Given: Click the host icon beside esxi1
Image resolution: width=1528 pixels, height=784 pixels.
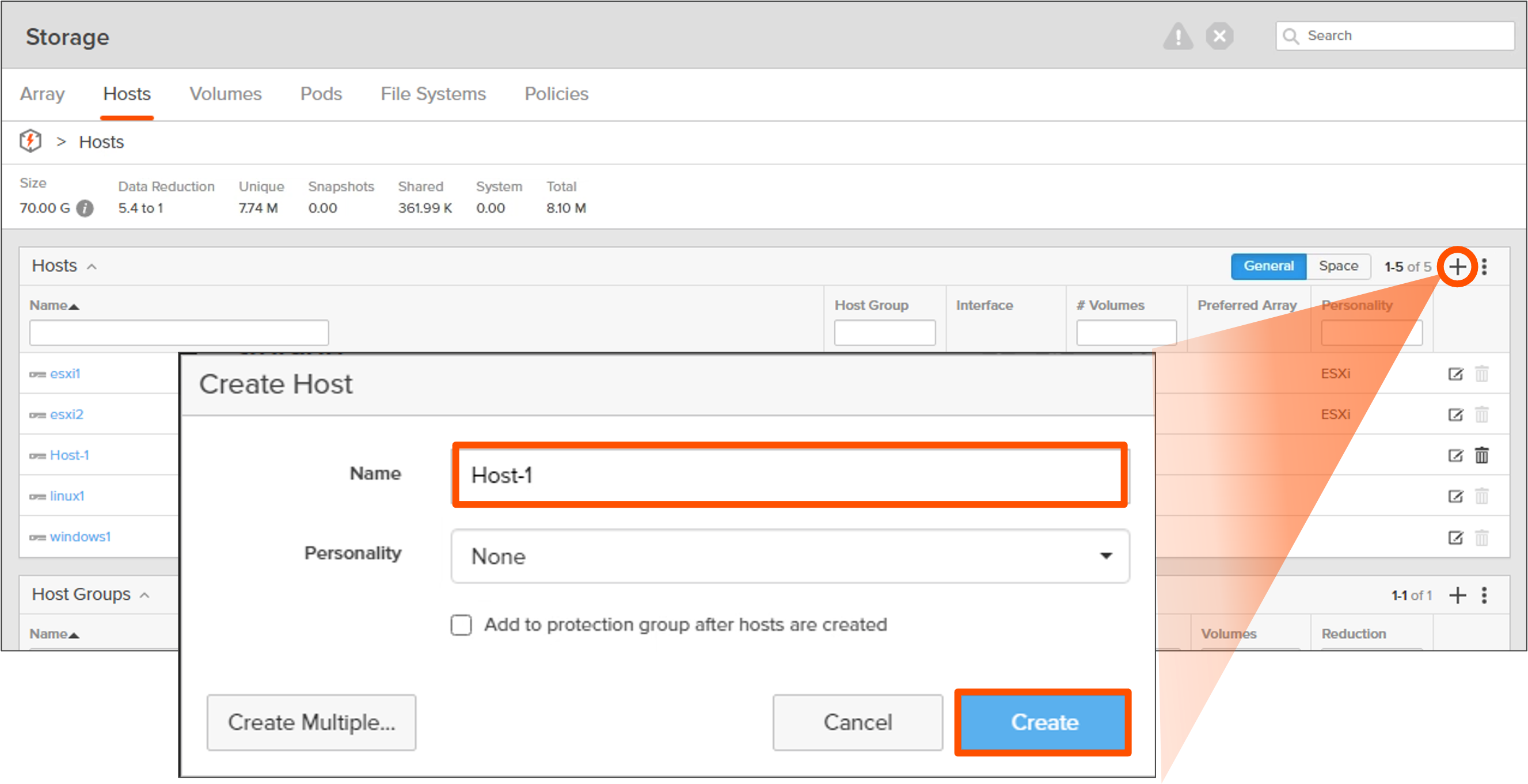Looking at the screenshot, I should click(x=37, y=374).
